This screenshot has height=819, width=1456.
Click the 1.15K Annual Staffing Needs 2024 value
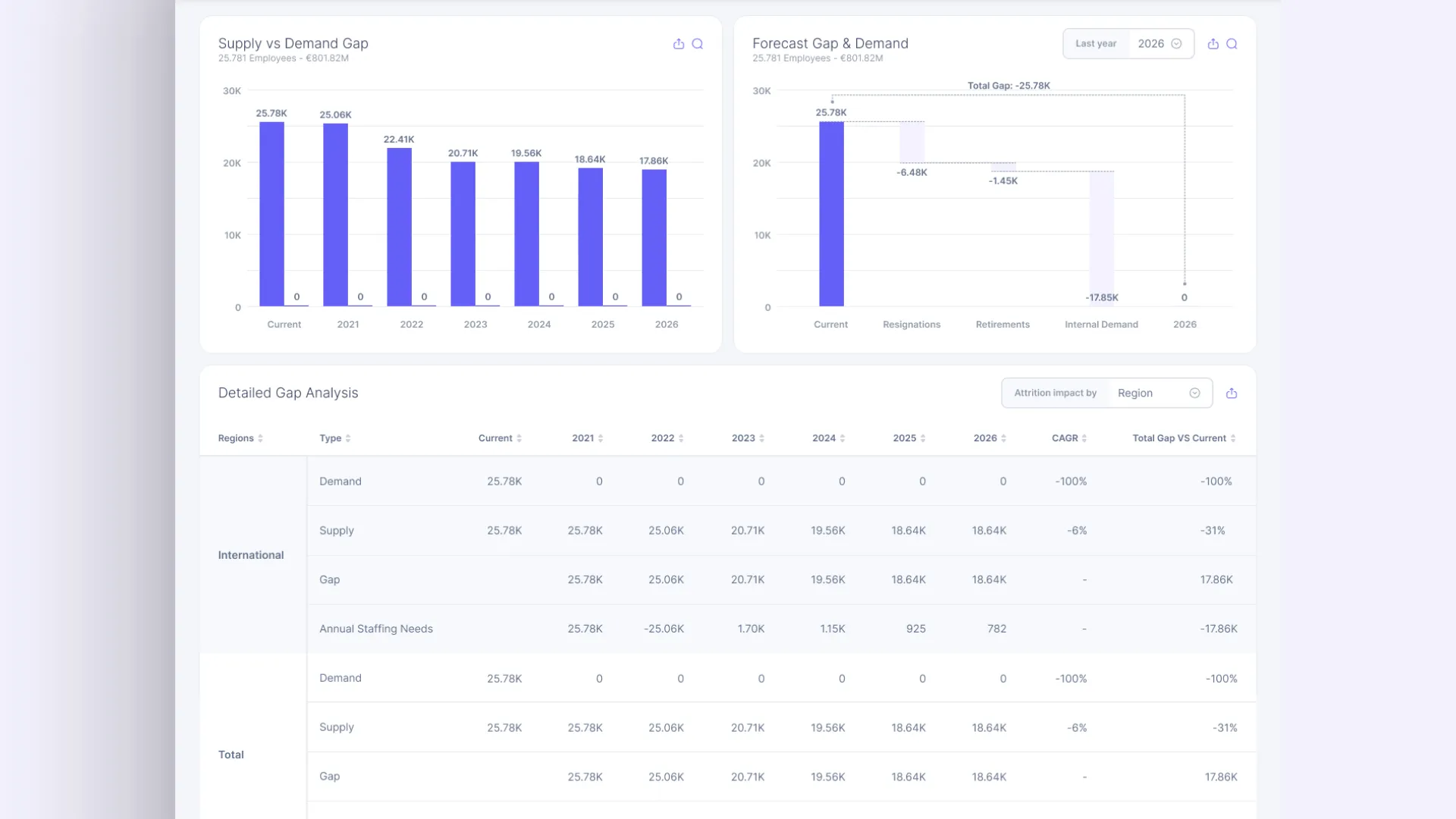(833, 629)
